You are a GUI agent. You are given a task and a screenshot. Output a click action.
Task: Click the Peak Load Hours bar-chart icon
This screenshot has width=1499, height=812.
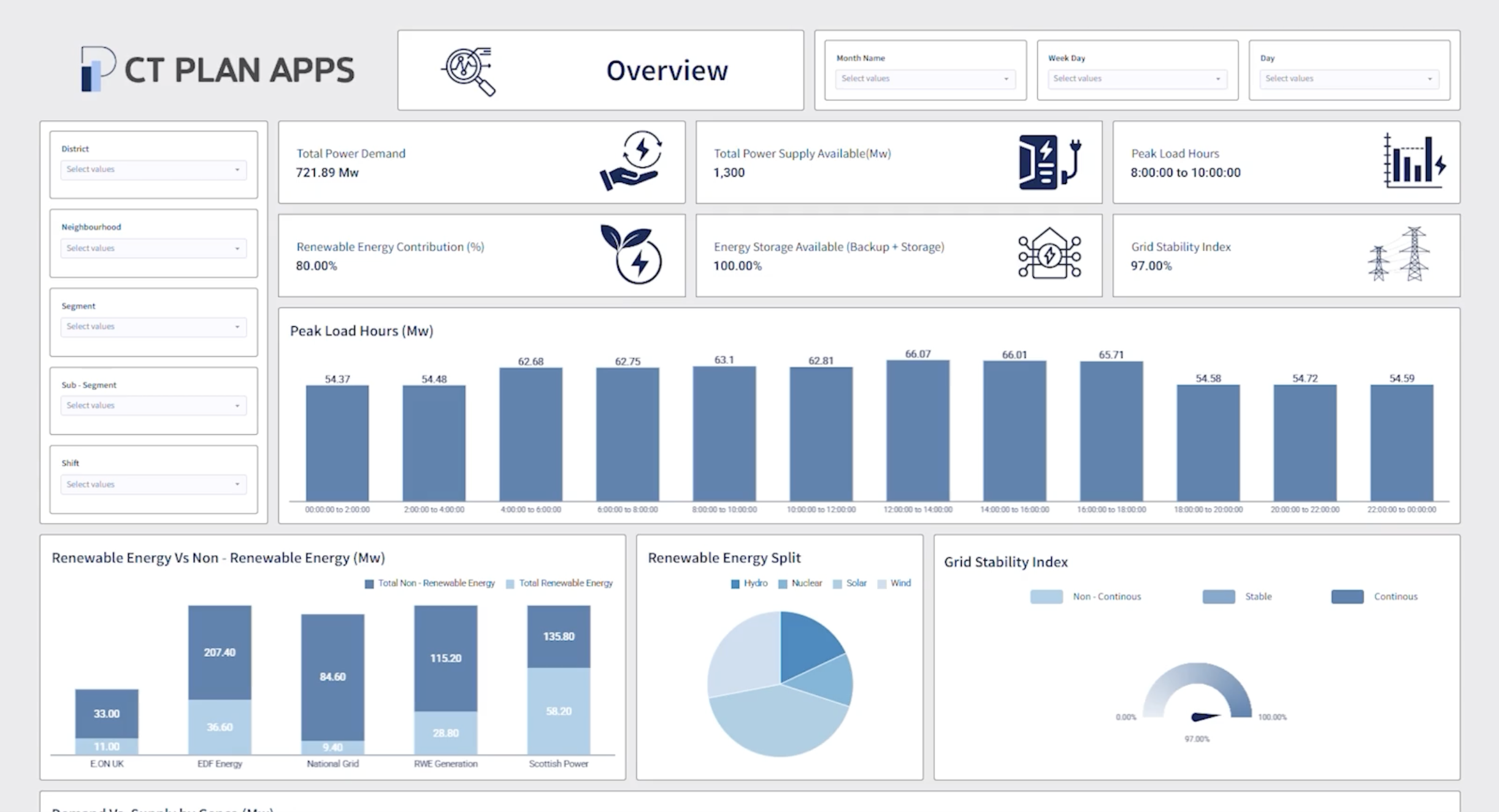click(1414, 161)
